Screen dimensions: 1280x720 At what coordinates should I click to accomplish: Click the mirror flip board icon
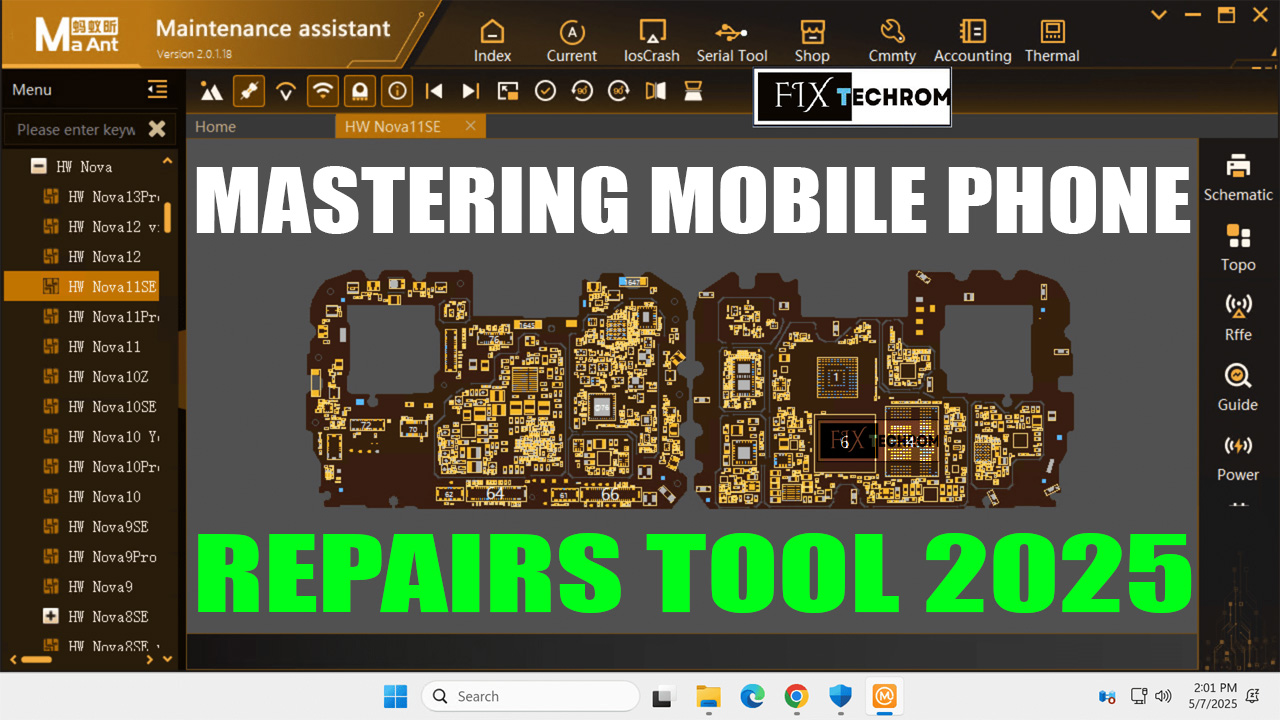[x=656, y=91]
